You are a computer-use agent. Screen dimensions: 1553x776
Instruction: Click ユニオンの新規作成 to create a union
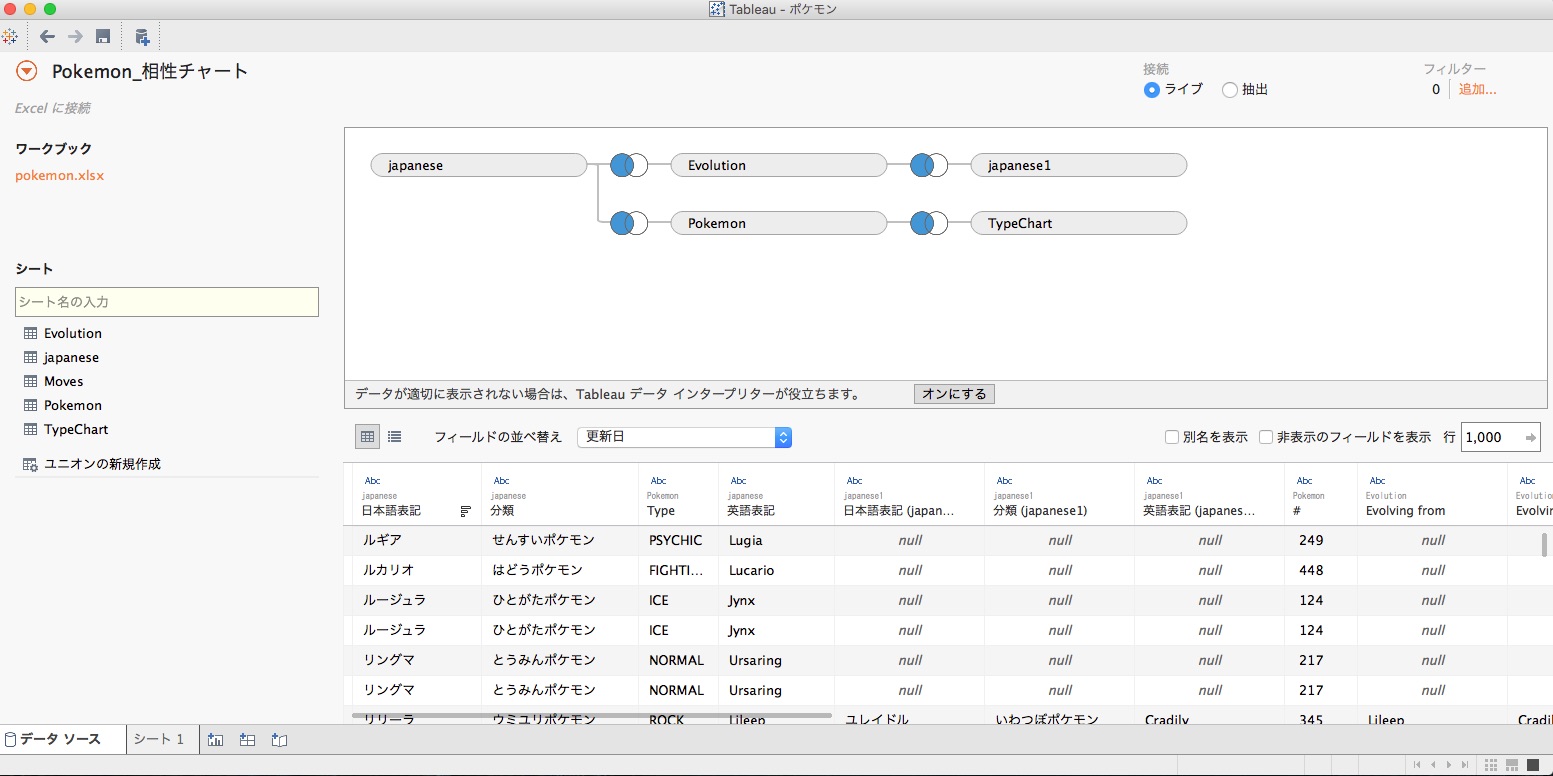pyautogui.click(x=92, y=464)
